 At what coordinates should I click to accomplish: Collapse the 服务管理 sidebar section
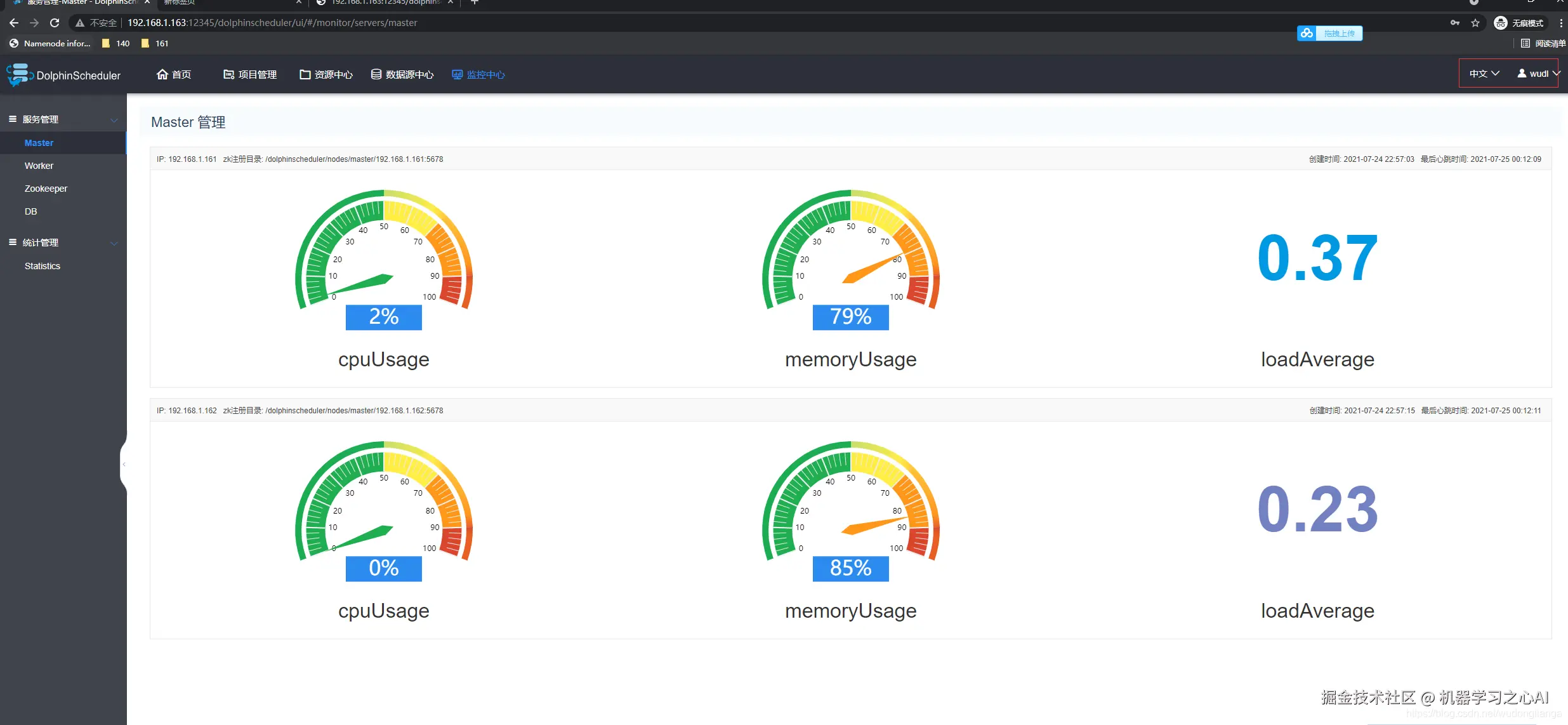click(114, 119)
